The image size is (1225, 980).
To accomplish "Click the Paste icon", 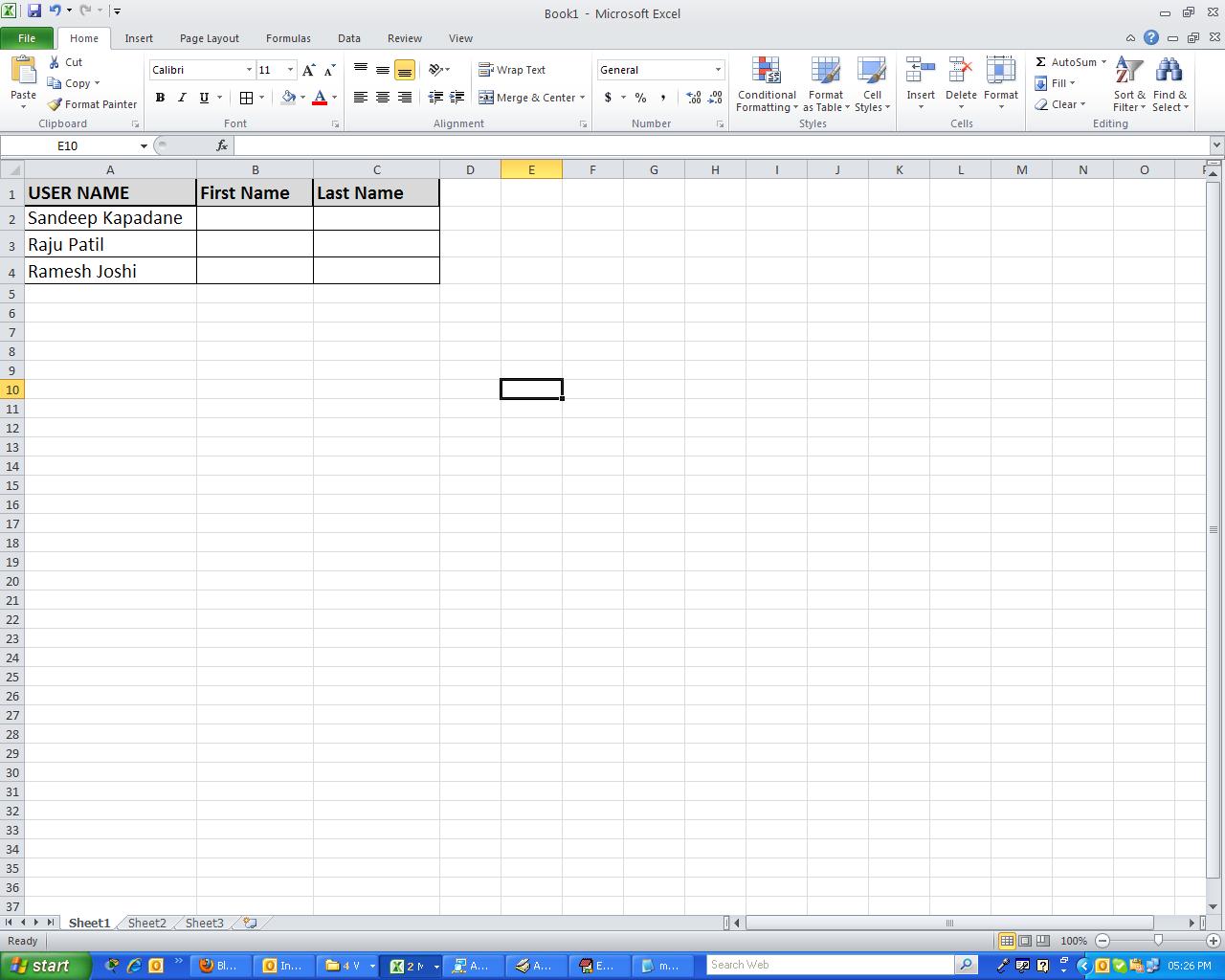I will [x=23, y=73].
